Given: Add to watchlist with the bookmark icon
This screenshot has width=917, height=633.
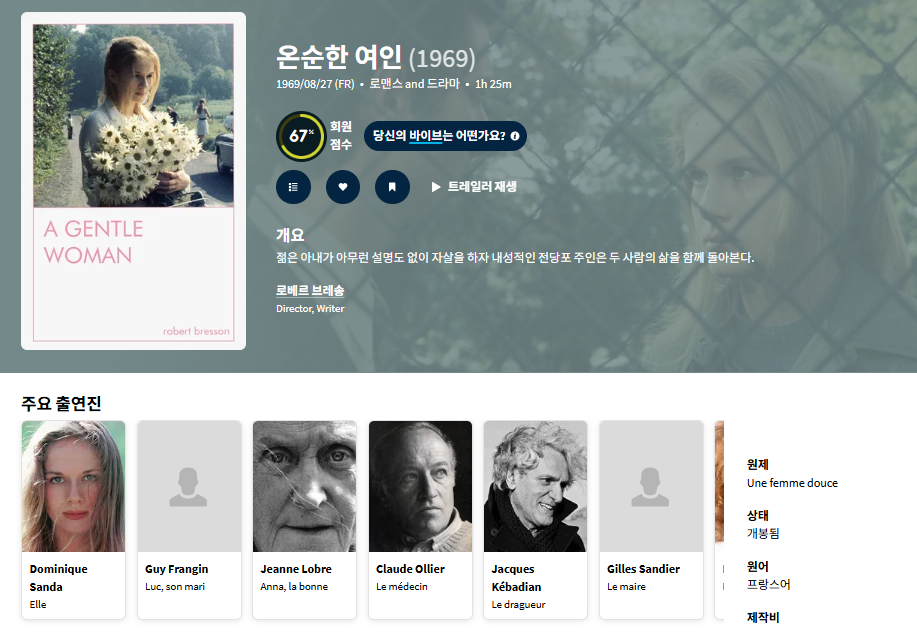Looking at the screenshot, I should 392,187.
